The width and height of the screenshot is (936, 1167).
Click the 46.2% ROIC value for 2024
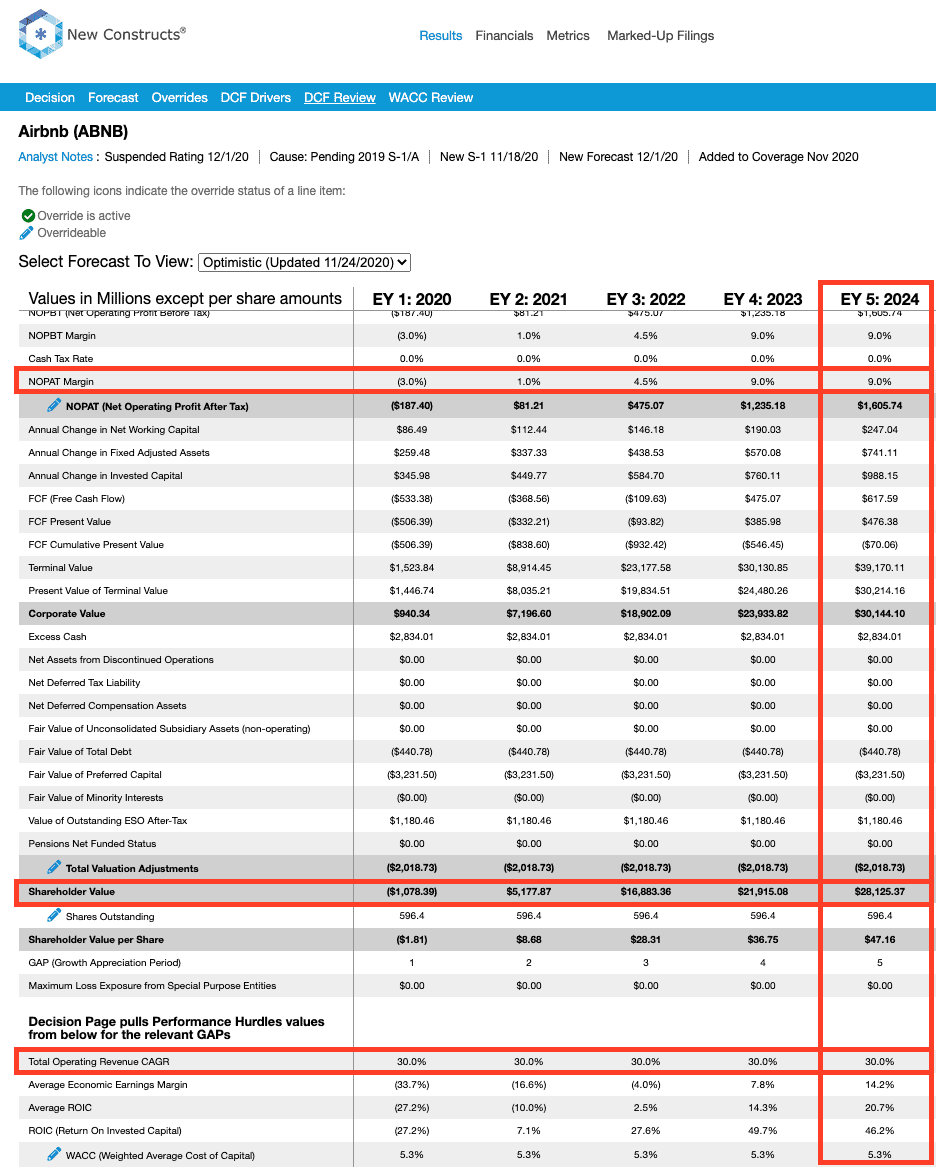click(x=879, y=1131)
